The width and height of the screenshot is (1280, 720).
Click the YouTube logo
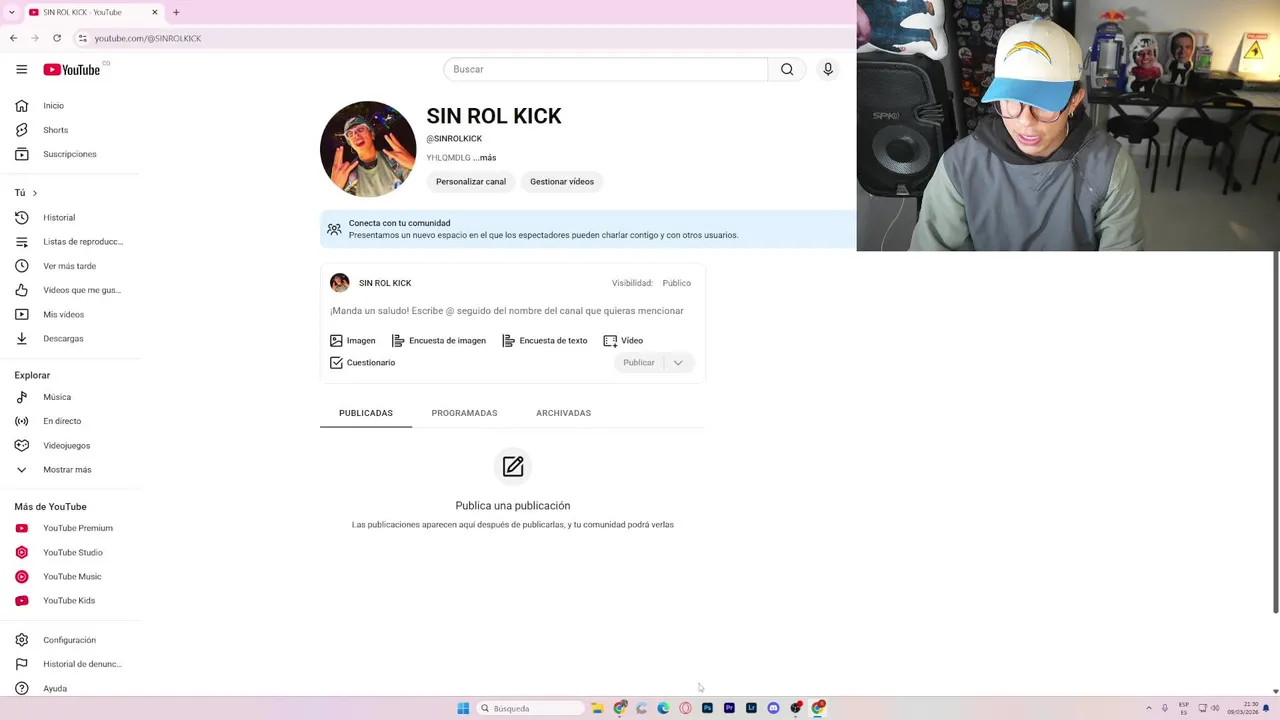pos(71,69)
